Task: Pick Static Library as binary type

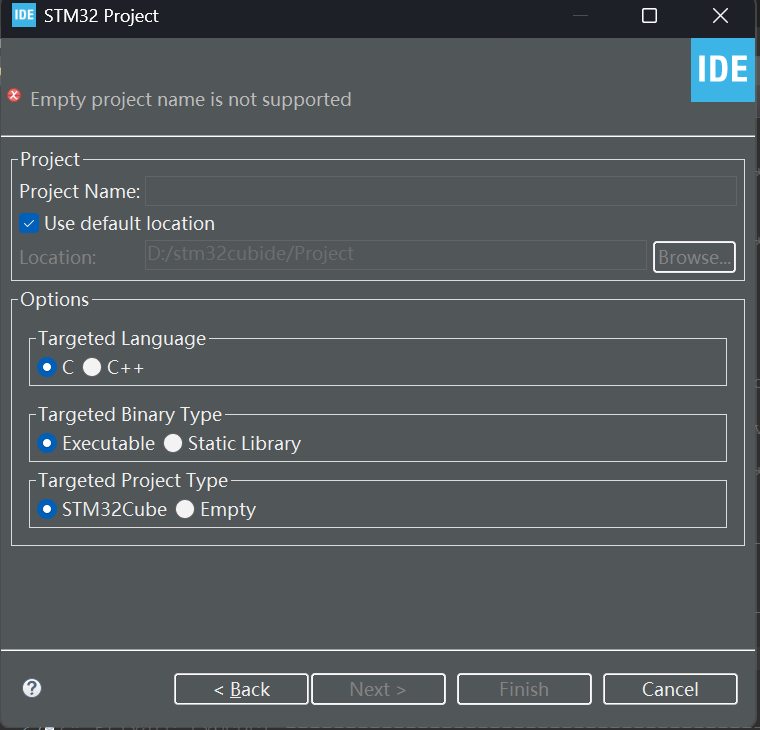Action: (173, 443)
